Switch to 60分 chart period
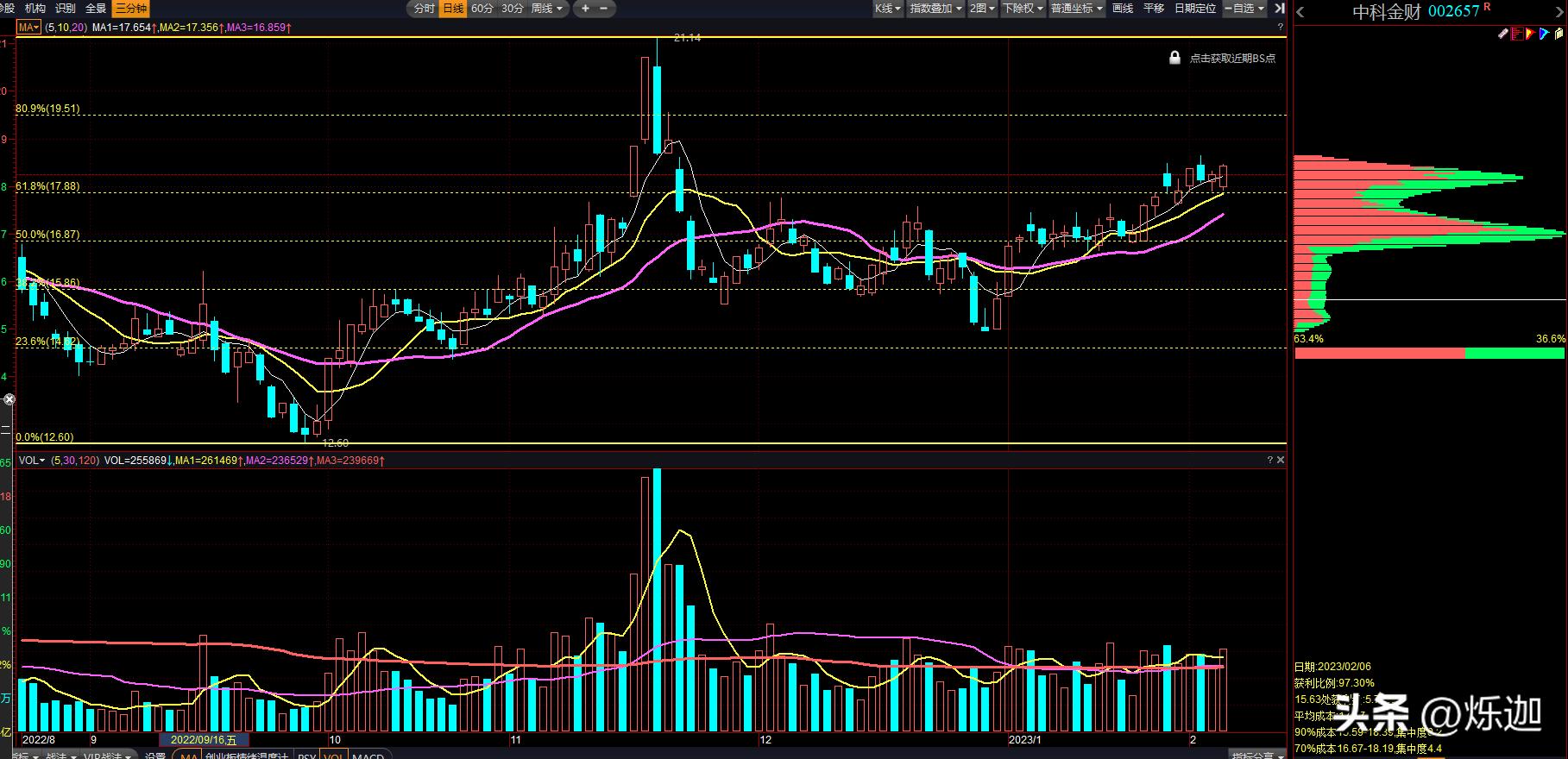Image resolution: width=1568 pixels, height=759 pixels. pos(482,9)
